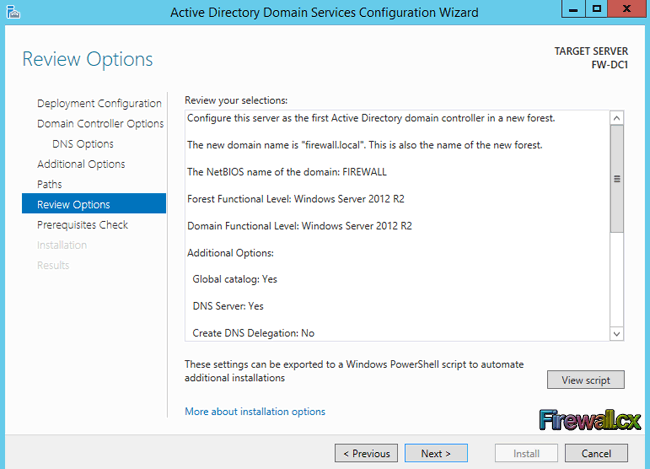Click the FW-DC1 target server name

[x=609, y=65]
